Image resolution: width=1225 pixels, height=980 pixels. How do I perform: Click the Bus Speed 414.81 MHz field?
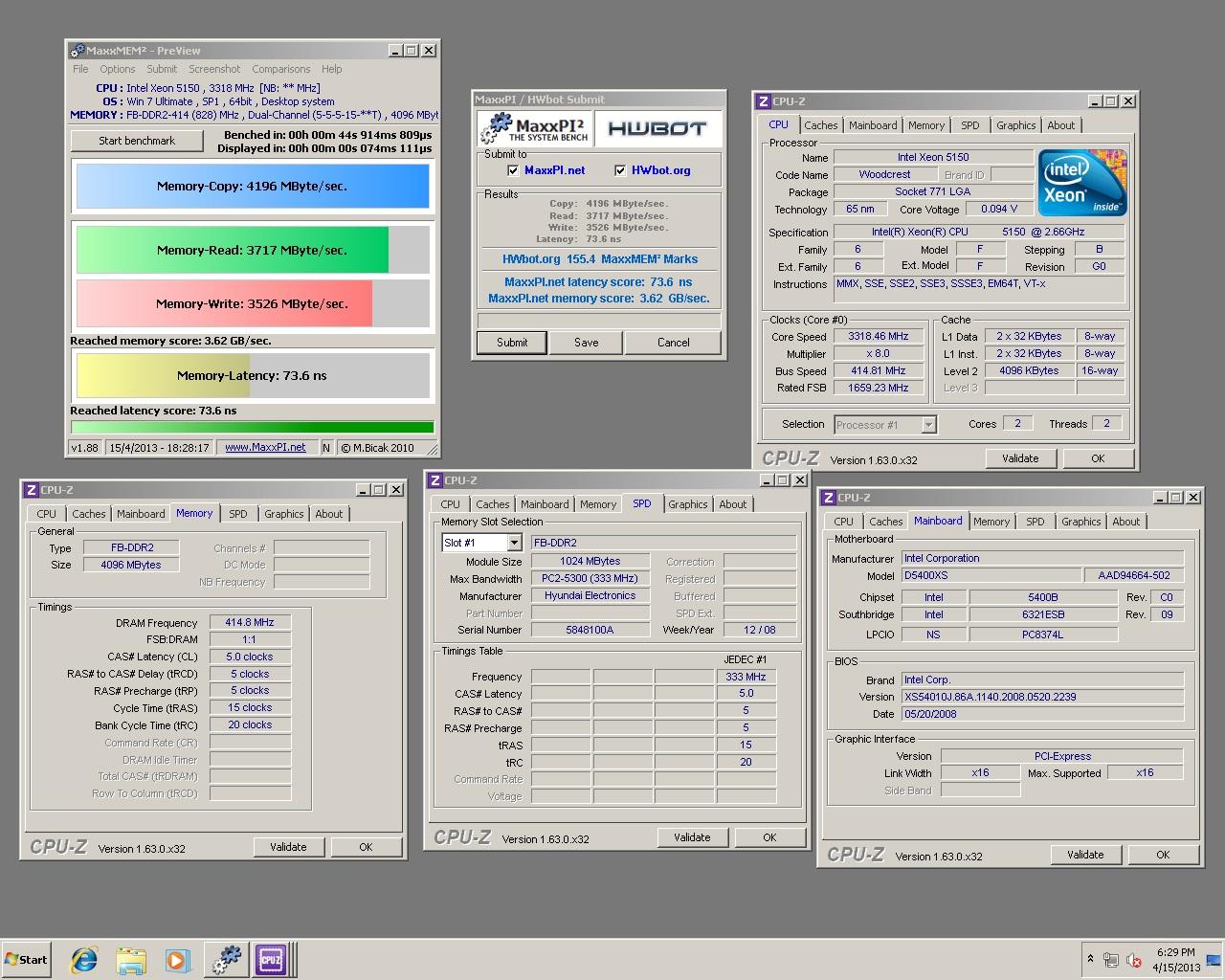[878, 371]
